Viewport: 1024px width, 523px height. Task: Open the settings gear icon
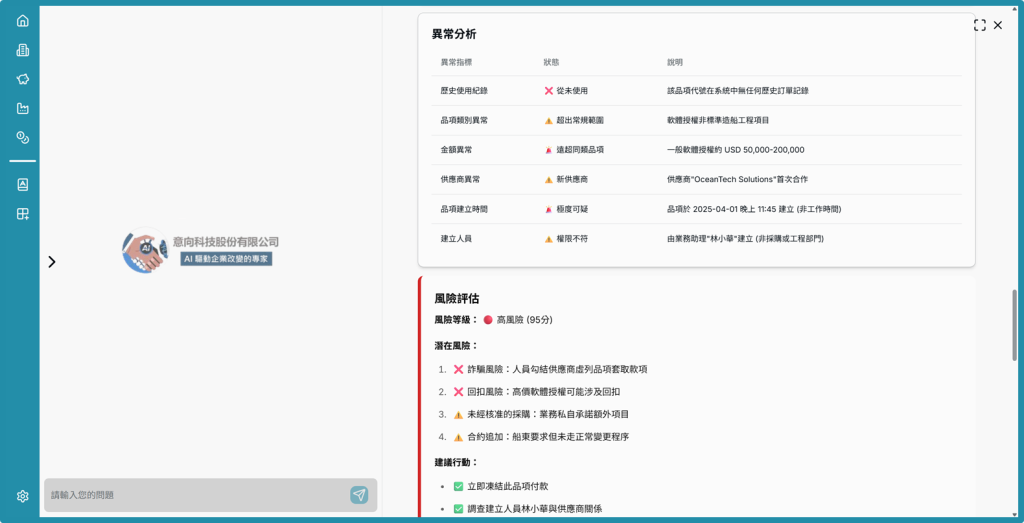[22, 496]
